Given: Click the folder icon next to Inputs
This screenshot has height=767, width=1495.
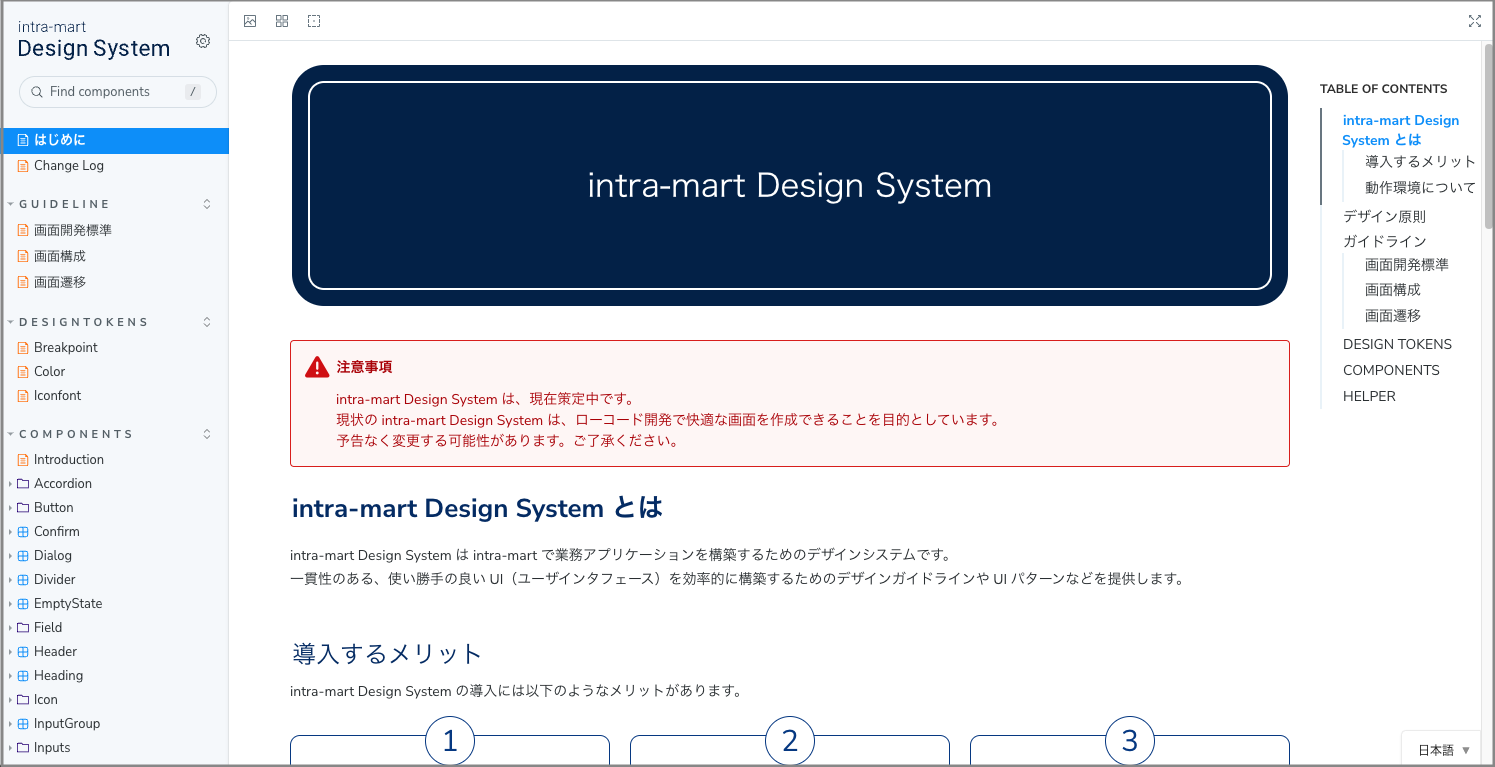Looking at the screenshot, I should tap(21, 747).
